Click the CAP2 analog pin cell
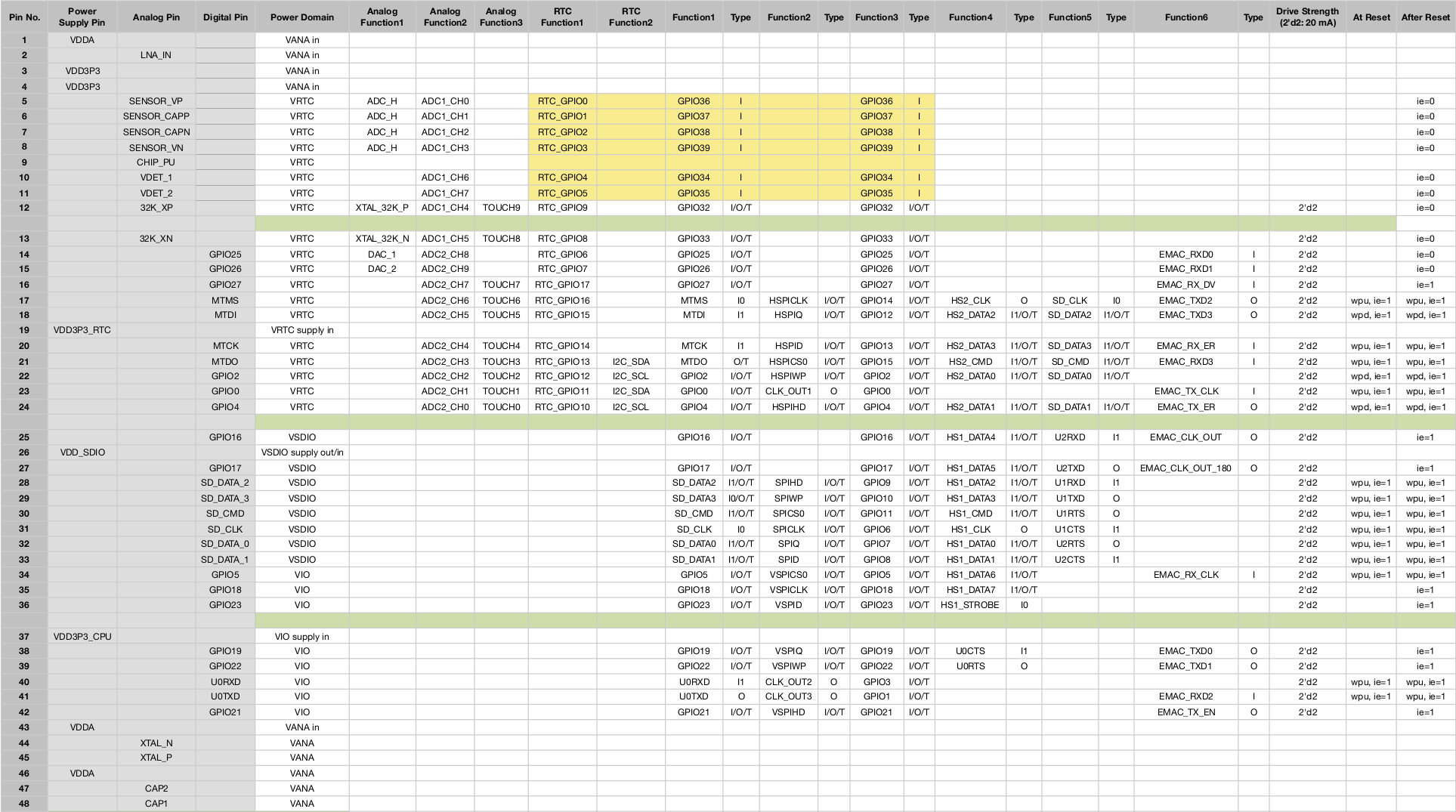This screenshot has height=812, width=1456. click(x=156, y=789)
